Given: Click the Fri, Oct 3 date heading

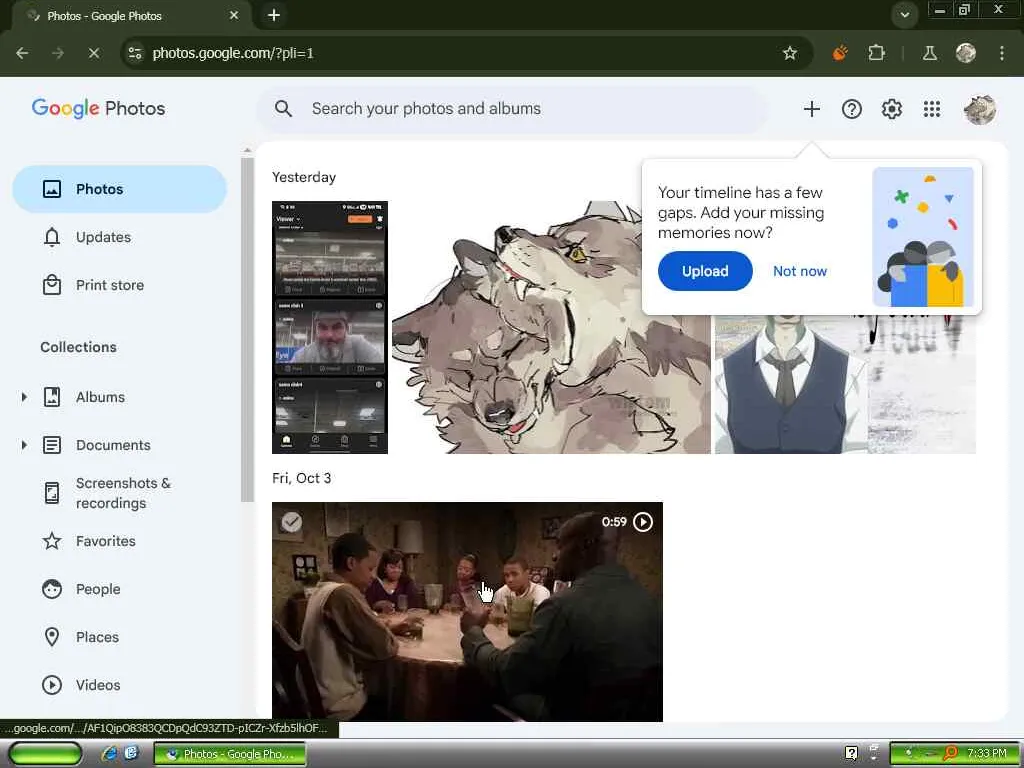Looking at the screenshot, I should (302, 478).
